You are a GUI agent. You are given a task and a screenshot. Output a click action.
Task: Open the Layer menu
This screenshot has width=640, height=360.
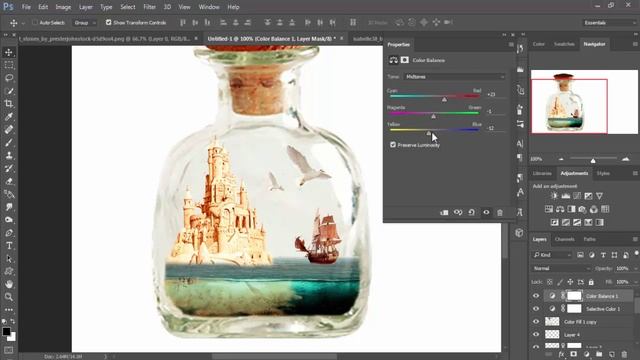tap(85, 7)
